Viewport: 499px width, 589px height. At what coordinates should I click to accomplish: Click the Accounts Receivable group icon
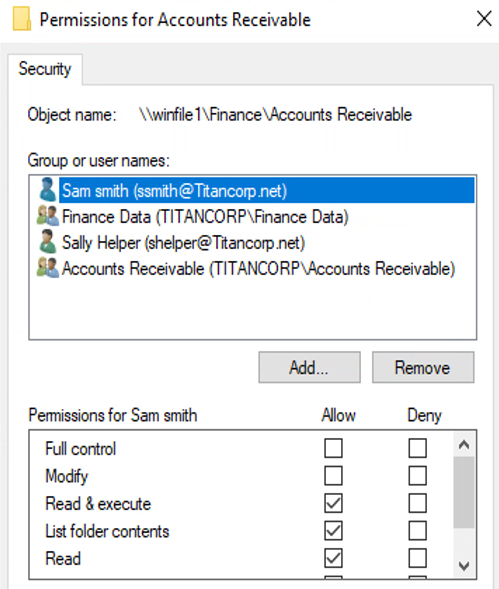tap(48, 267)
